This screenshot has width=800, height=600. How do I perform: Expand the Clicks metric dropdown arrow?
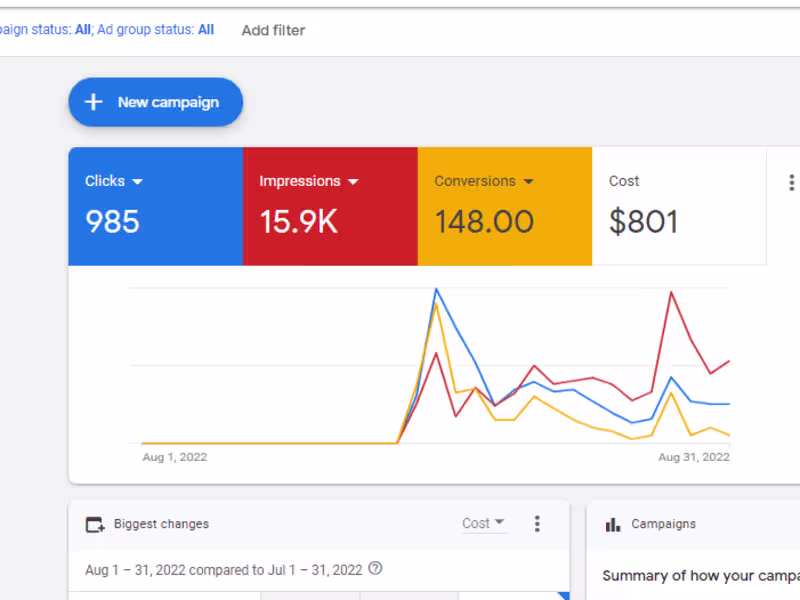point(138,182)
